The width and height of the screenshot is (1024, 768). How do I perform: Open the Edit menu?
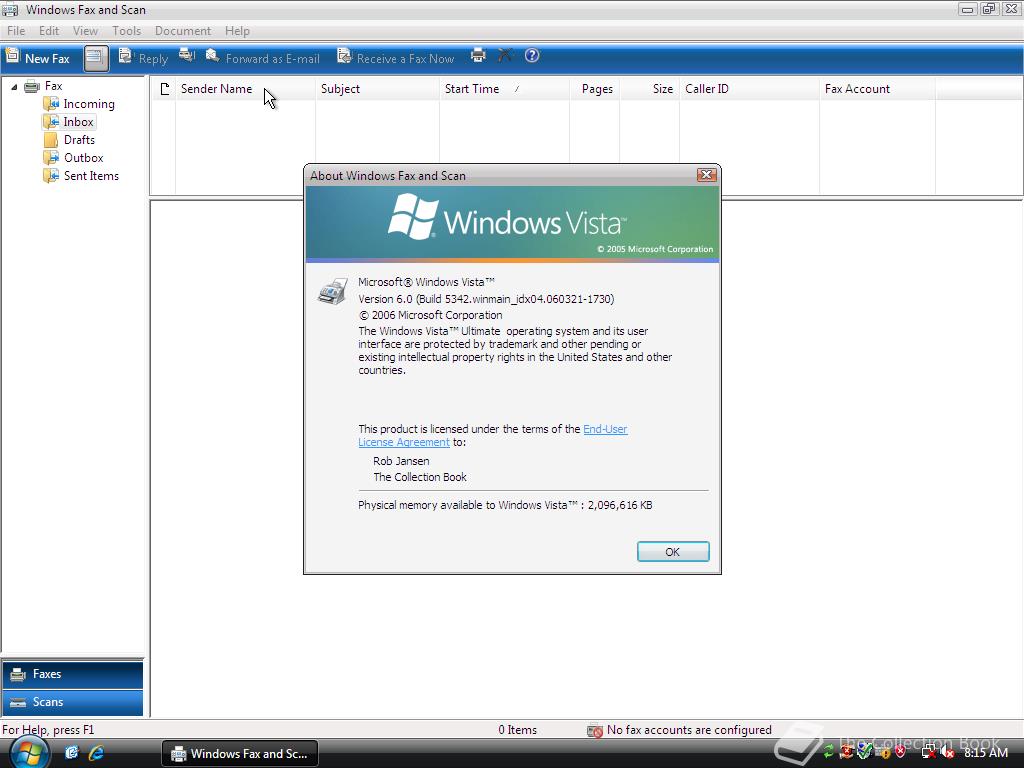point(48,31)
